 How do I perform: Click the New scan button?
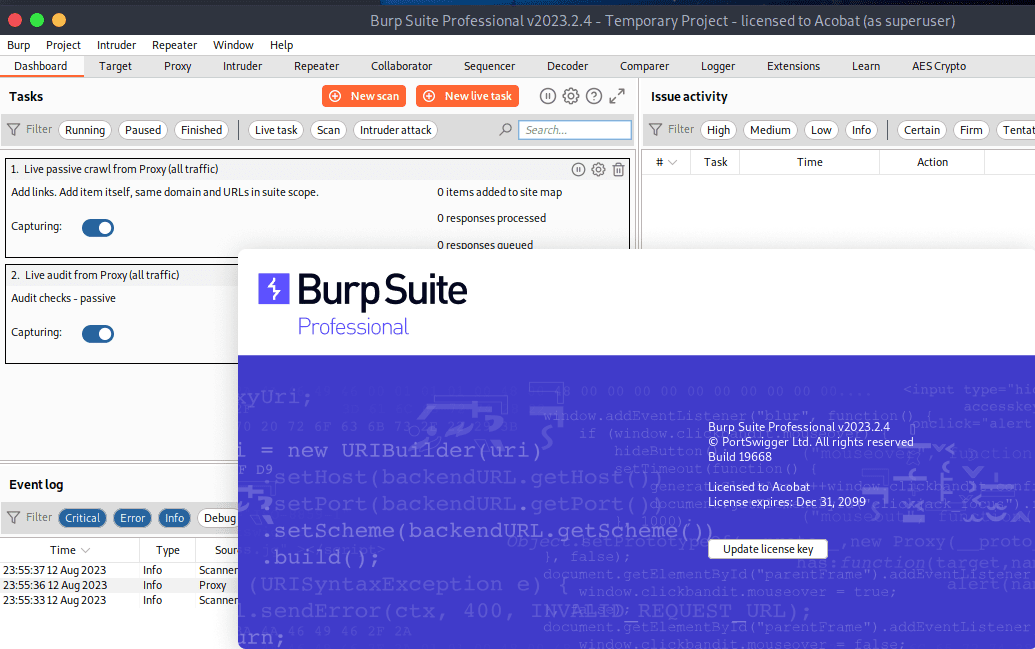coord(364,96)
